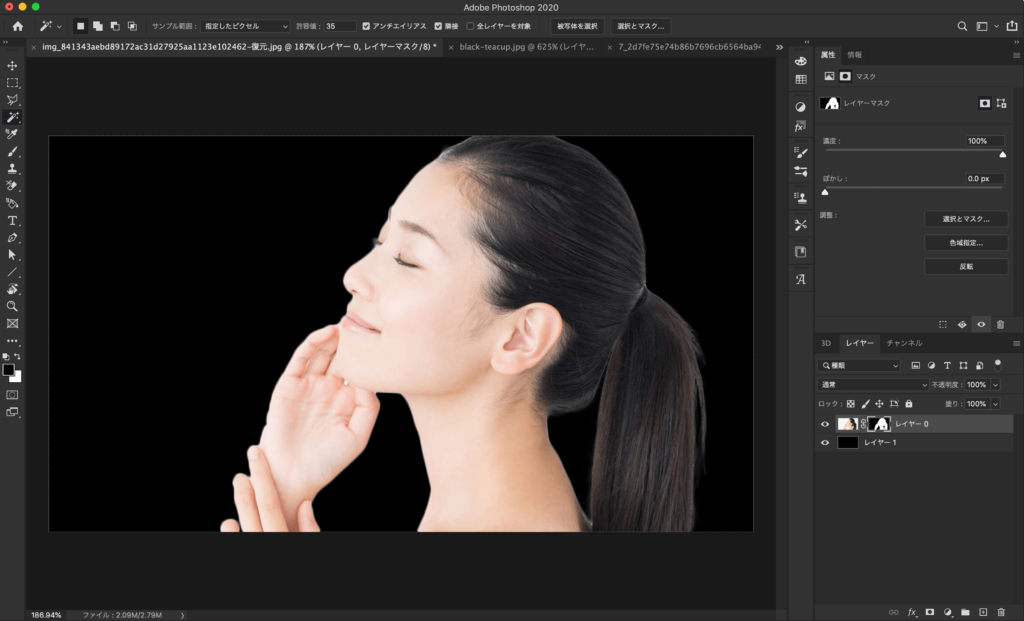Select the Frame tool
Viewport: 1024px width, 621px height.
coord(12,323)
